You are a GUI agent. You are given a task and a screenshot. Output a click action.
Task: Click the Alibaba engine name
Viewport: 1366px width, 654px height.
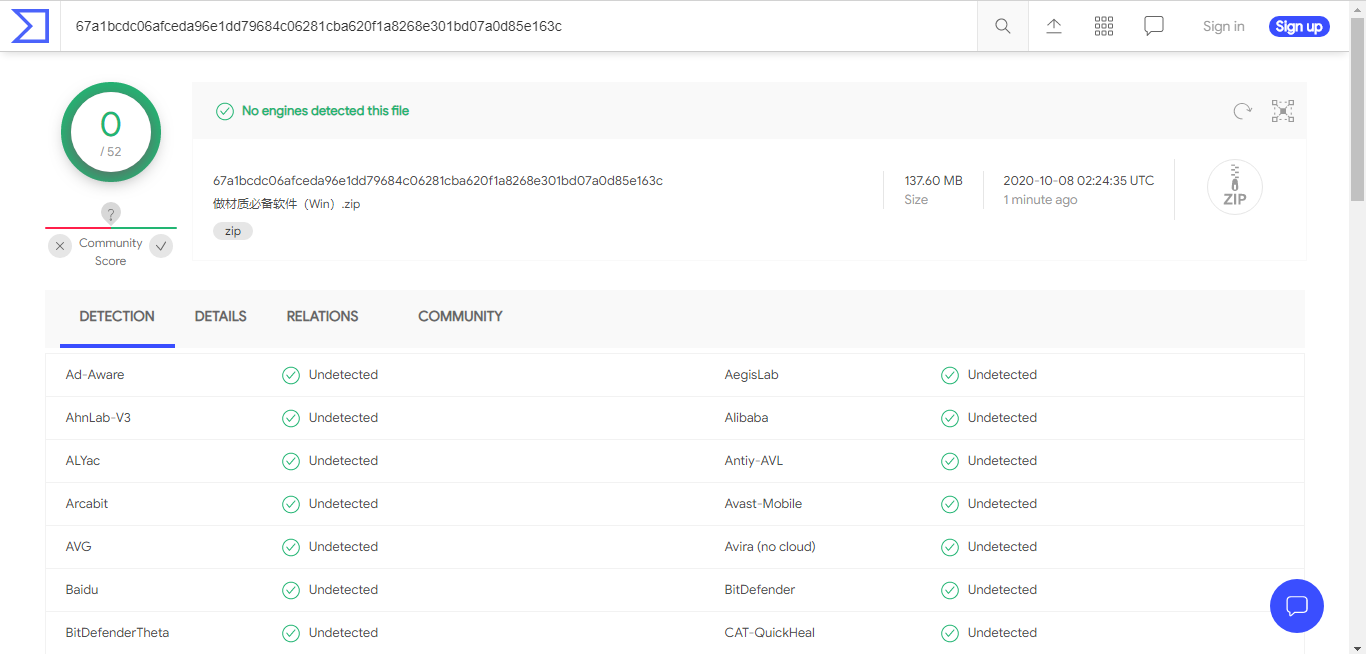click(747, 418)
